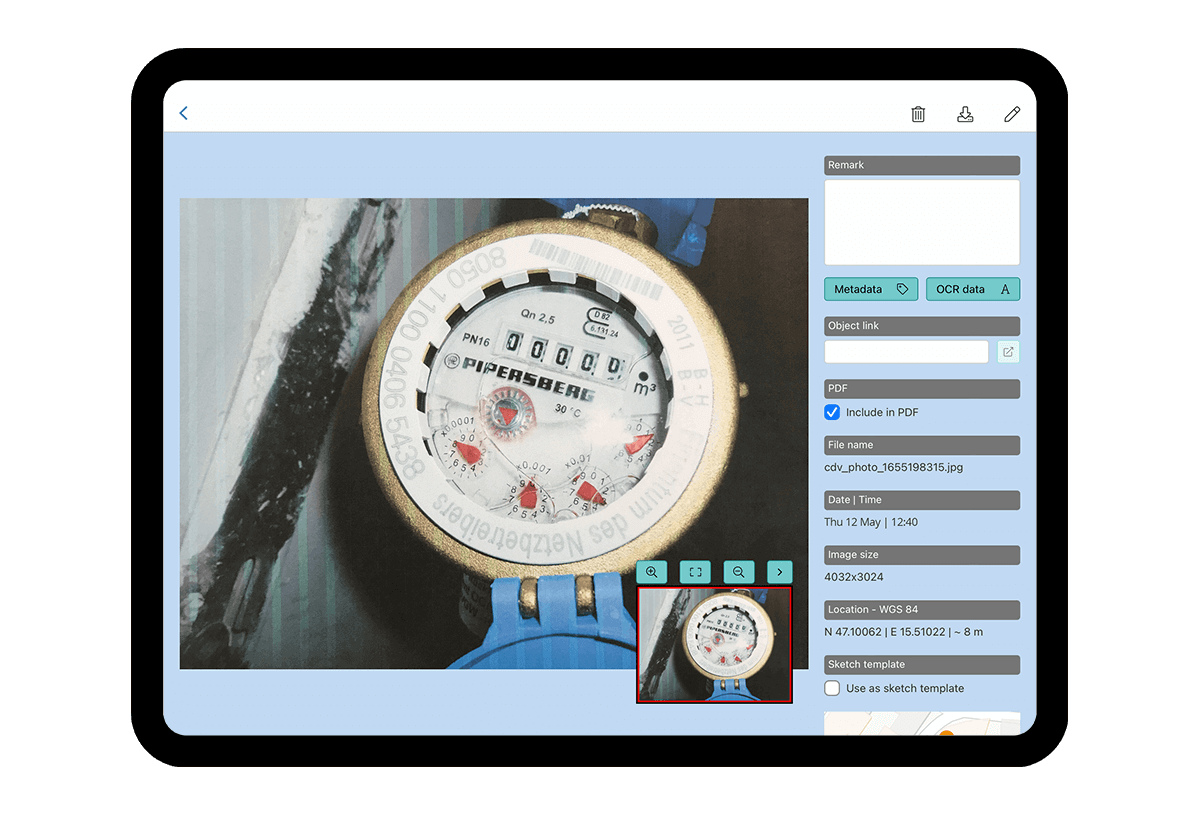Screen dimensions: 1200x815
Task: Fit the photo to full view
Action: (695, 572)
